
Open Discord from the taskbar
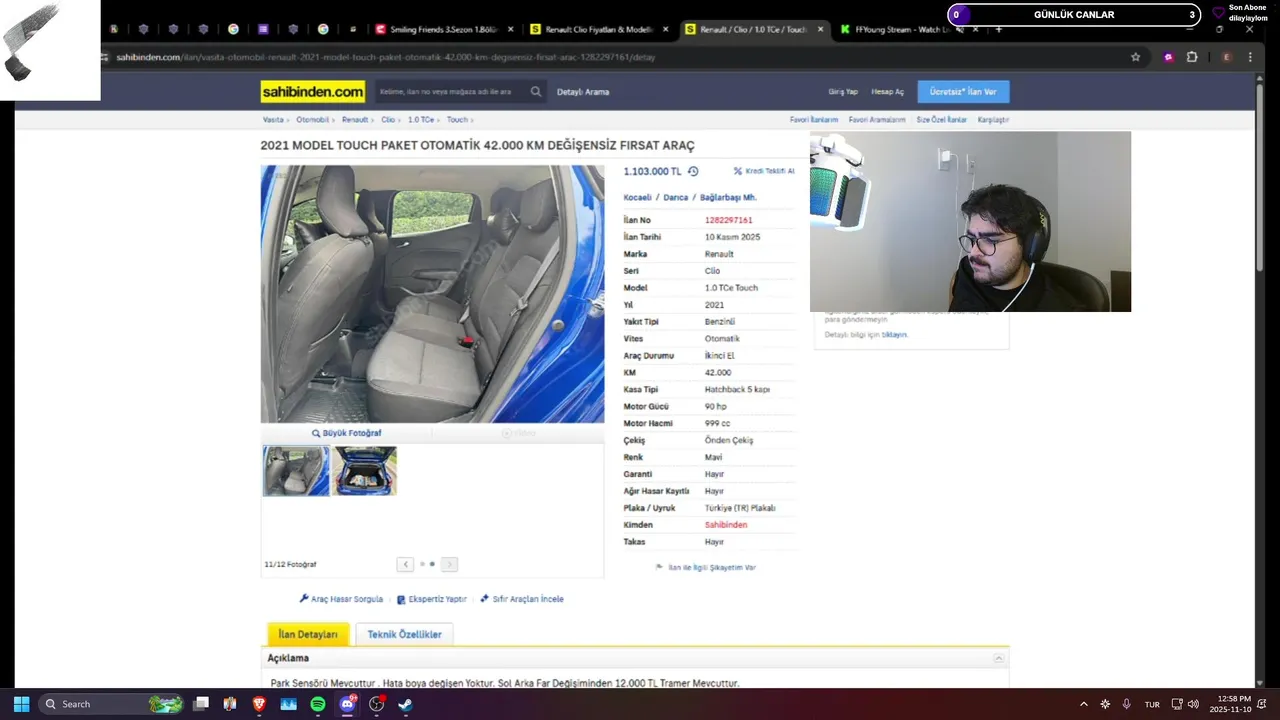[347, 704]
